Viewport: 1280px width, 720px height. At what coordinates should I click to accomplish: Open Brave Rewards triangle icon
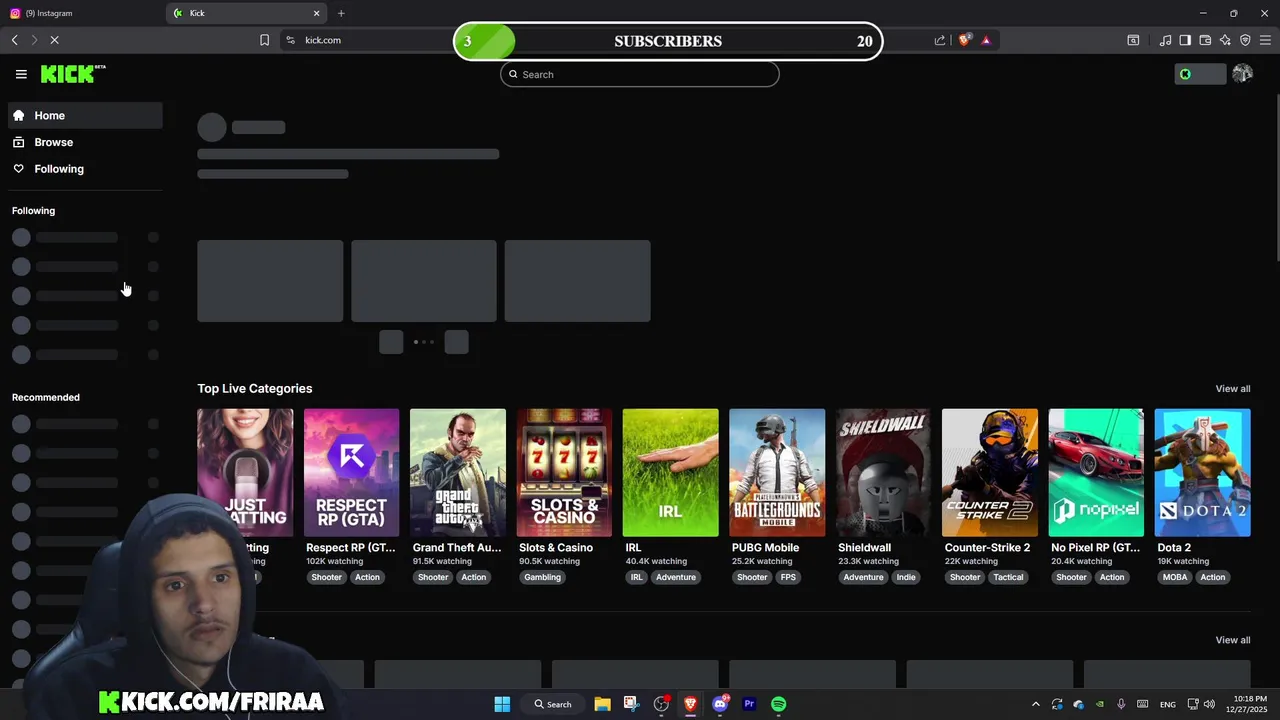click(986, 40)
